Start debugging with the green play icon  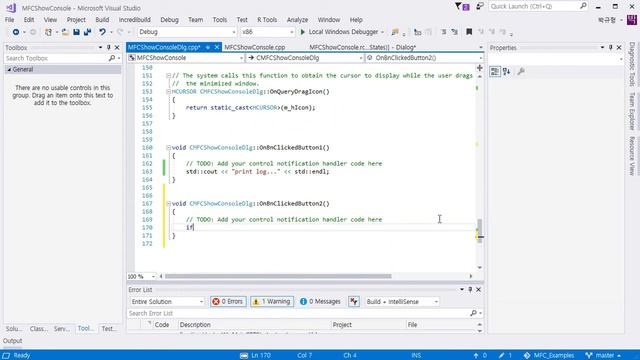[303, 32]
